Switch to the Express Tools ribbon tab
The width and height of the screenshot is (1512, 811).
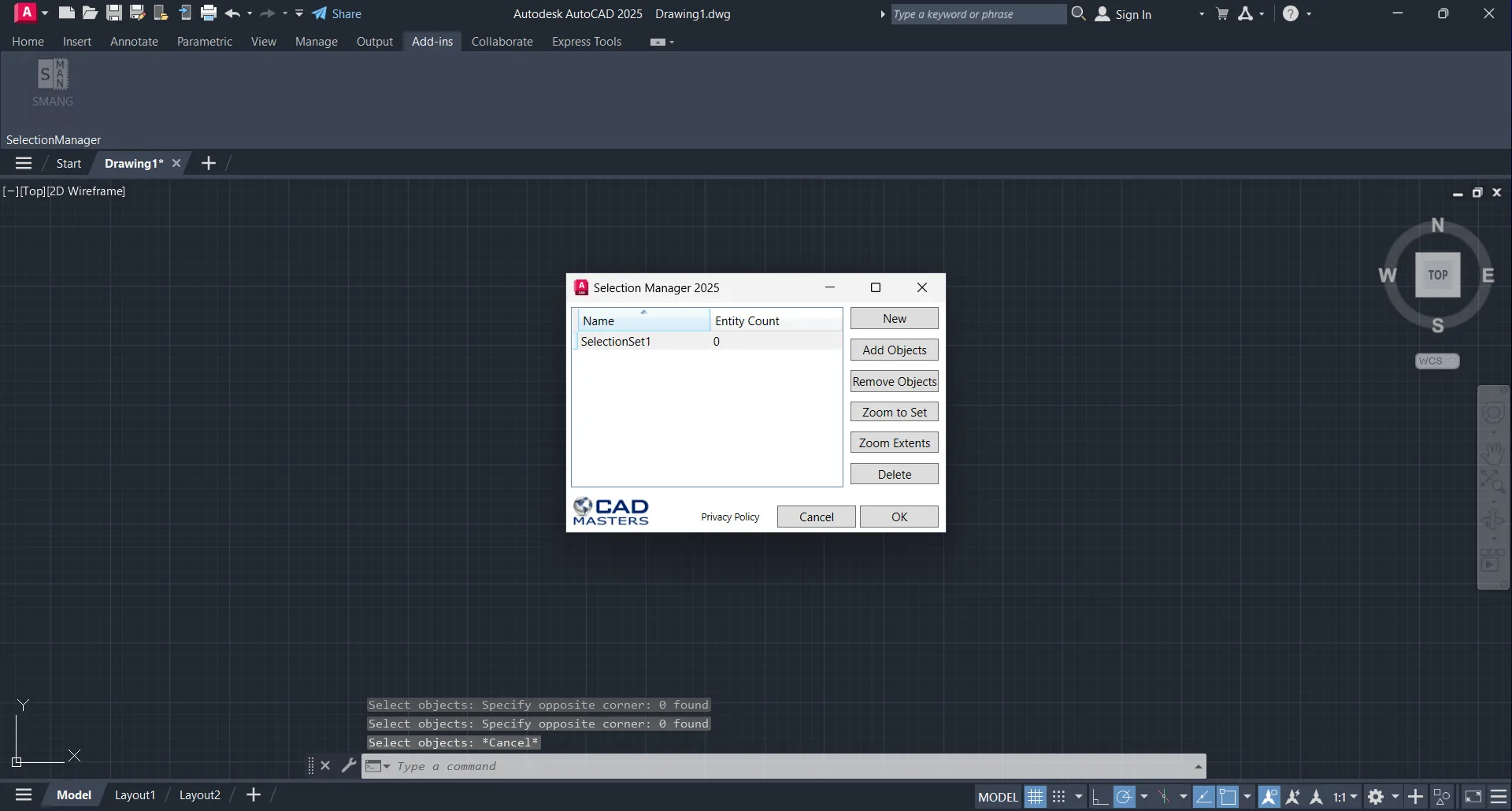tap(586, 42)
